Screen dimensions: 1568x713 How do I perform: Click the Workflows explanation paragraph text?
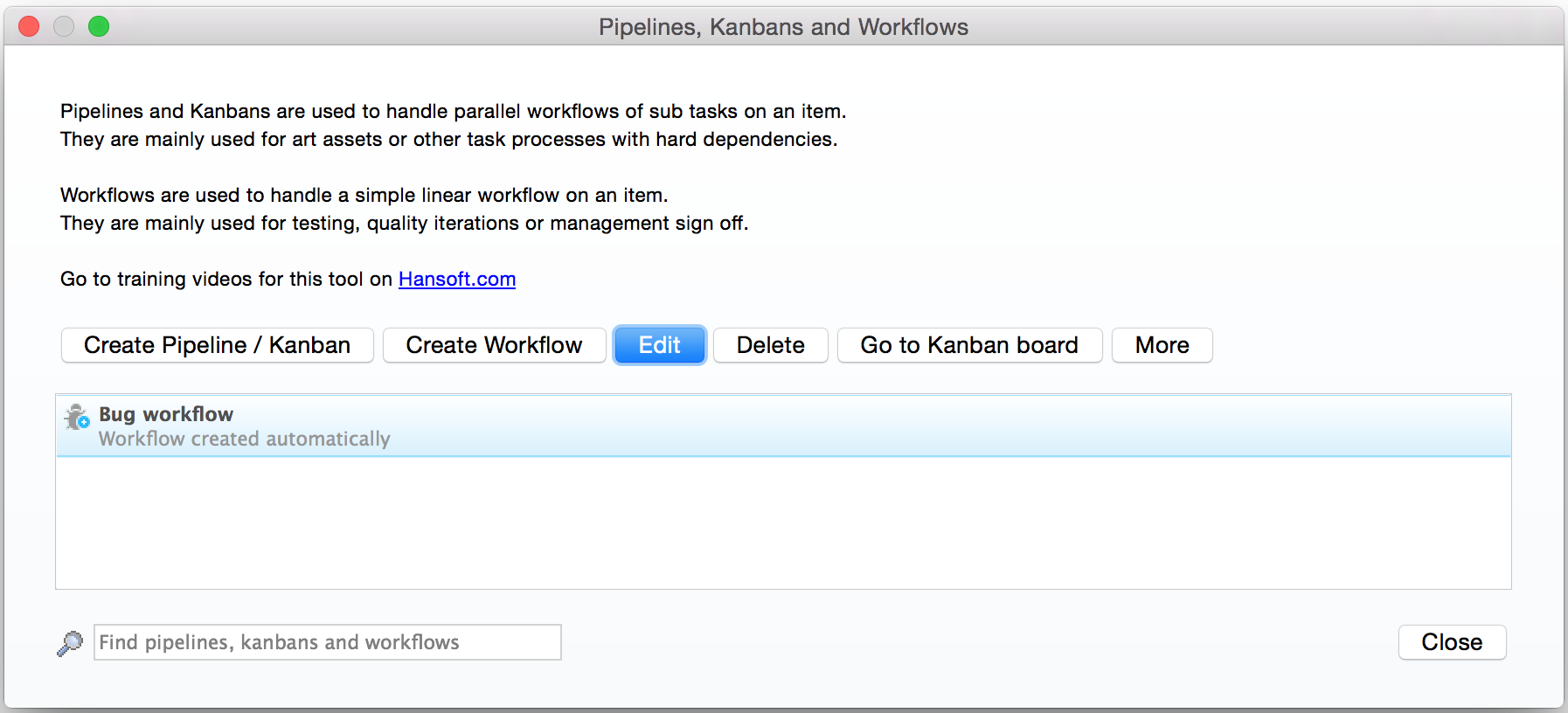405,209
